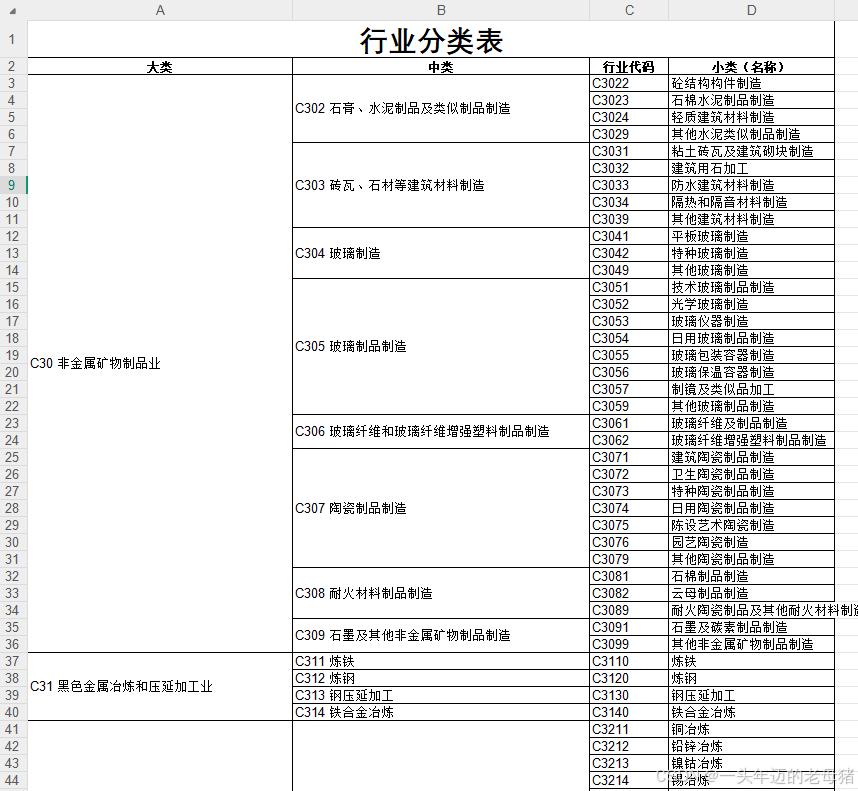This screenshot has height=791, width=858.
Task: Select column D header
Action: pos(751,10)
